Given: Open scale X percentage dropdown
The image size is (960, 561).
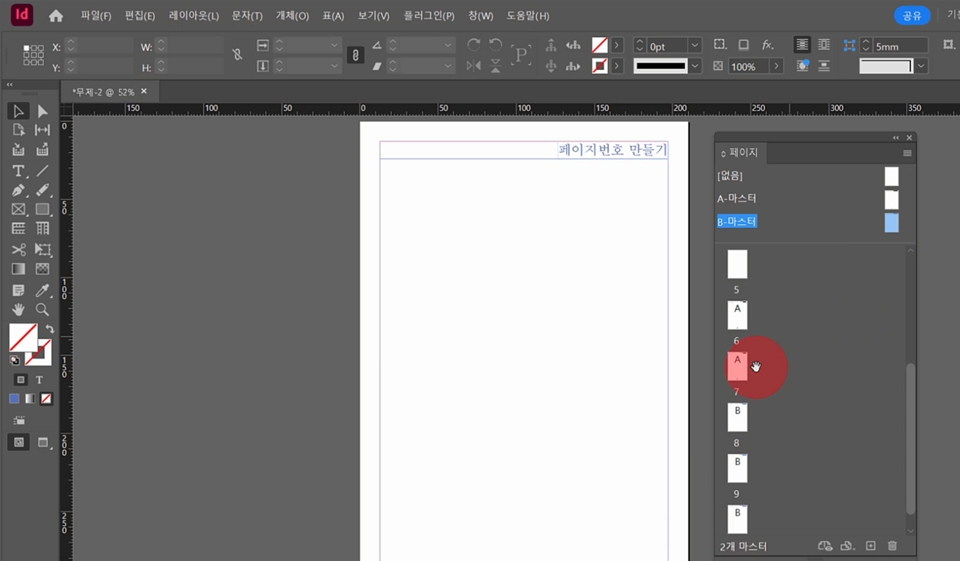Looking at the screenshot, I should tap(334, 45).
